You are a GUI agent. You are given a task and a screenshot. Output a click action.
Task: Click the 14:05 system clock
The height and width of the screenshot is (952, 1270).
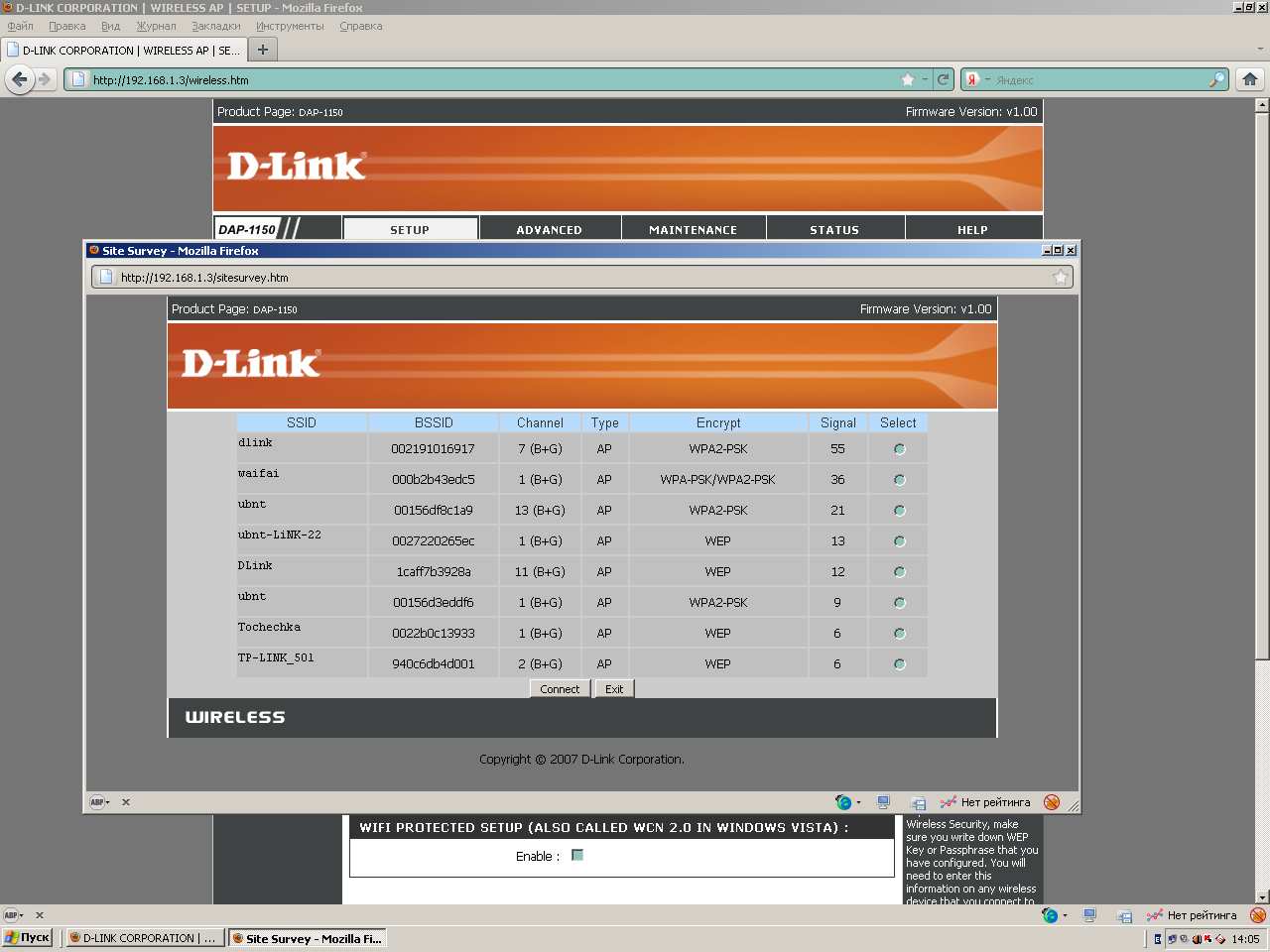click(1245, 938)
